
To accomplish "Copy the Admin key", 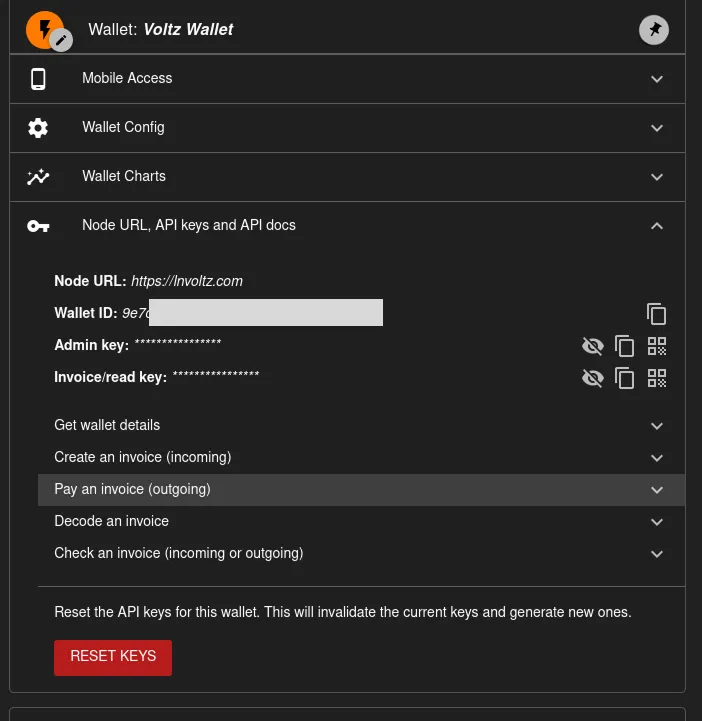I will coord(625,347).
